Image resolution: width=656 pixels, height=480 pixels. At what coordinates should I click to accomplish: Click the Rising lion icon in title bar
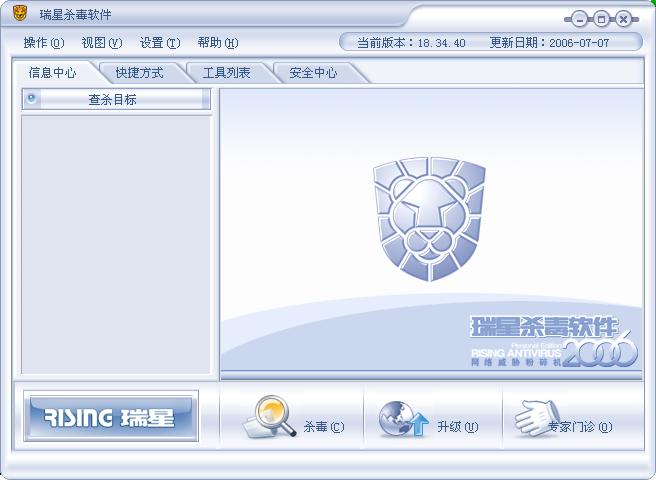click(19, 14)
